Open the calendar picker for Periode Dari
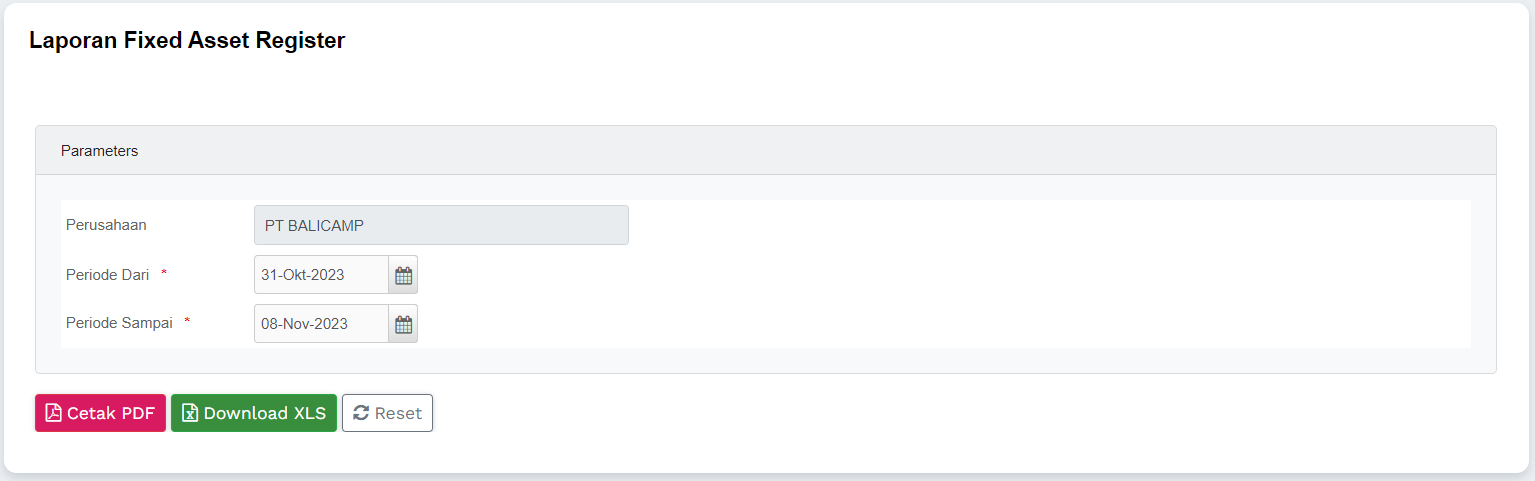The width and height of the screenshot is (1535, 481). pos(403,275)
